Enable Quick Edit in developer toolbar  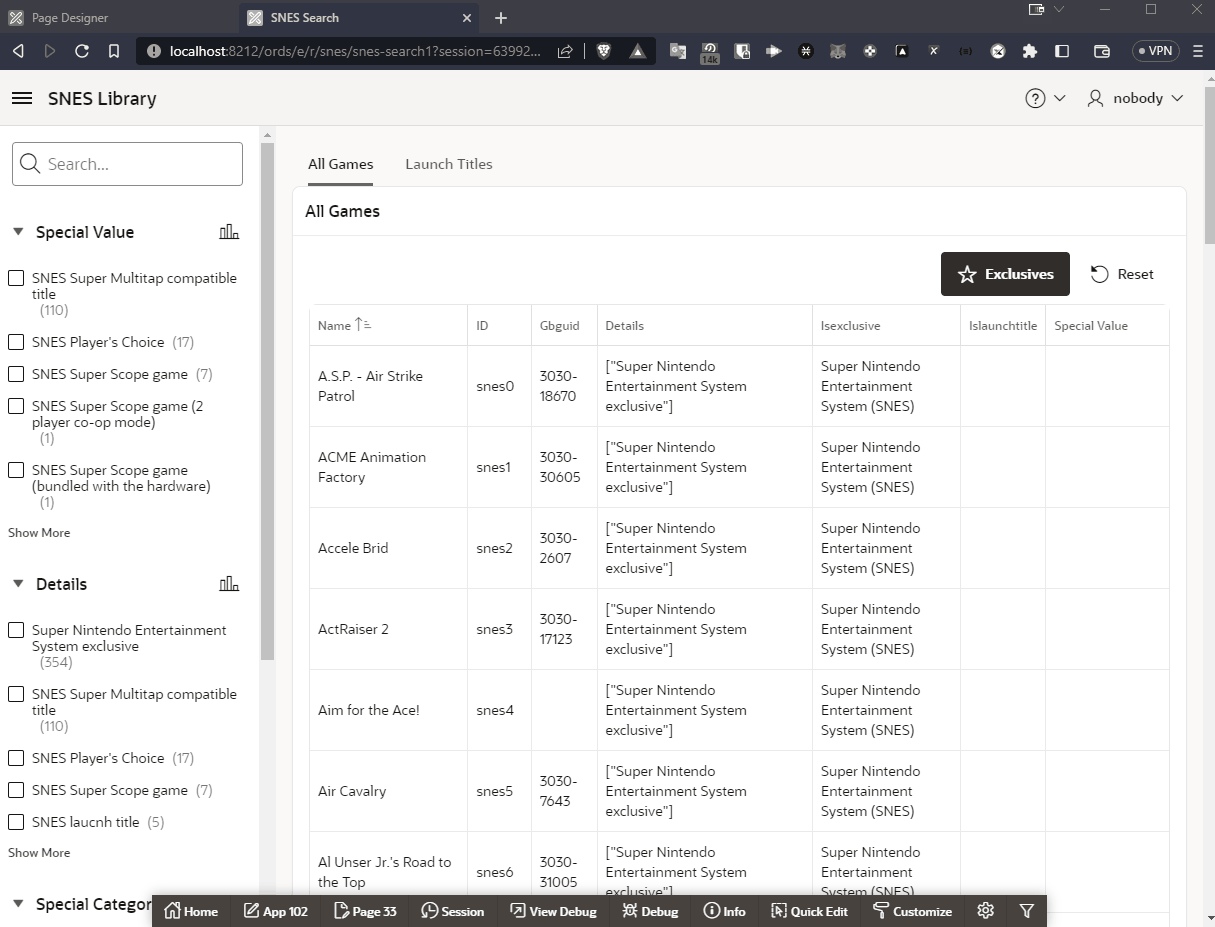[x=809, y=911]
